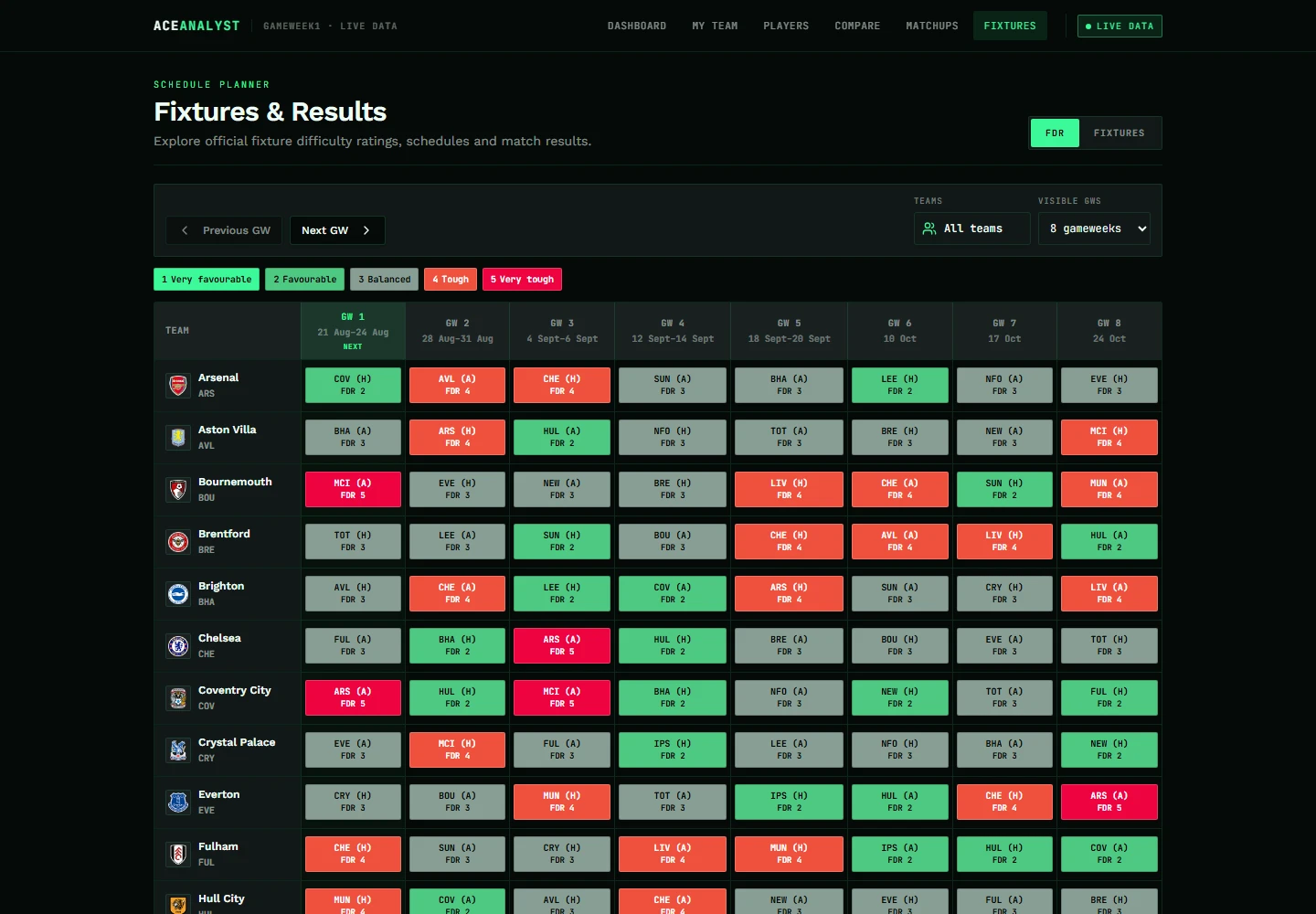Screen dimensions: 1316x914
Task: Click the Brighton club crest icon
Action: (x=178, y=594)
